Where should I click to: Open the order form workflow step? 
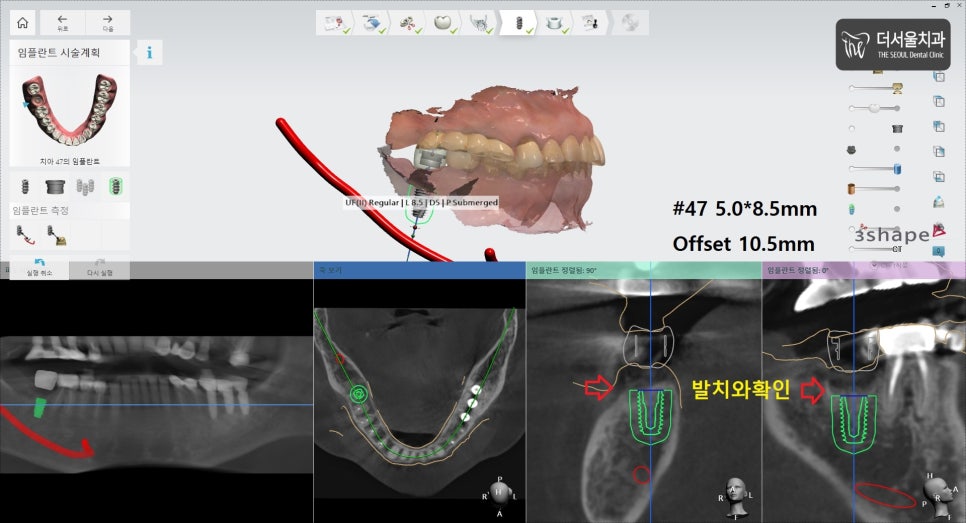pyautogui.click(x=333, y=23)
